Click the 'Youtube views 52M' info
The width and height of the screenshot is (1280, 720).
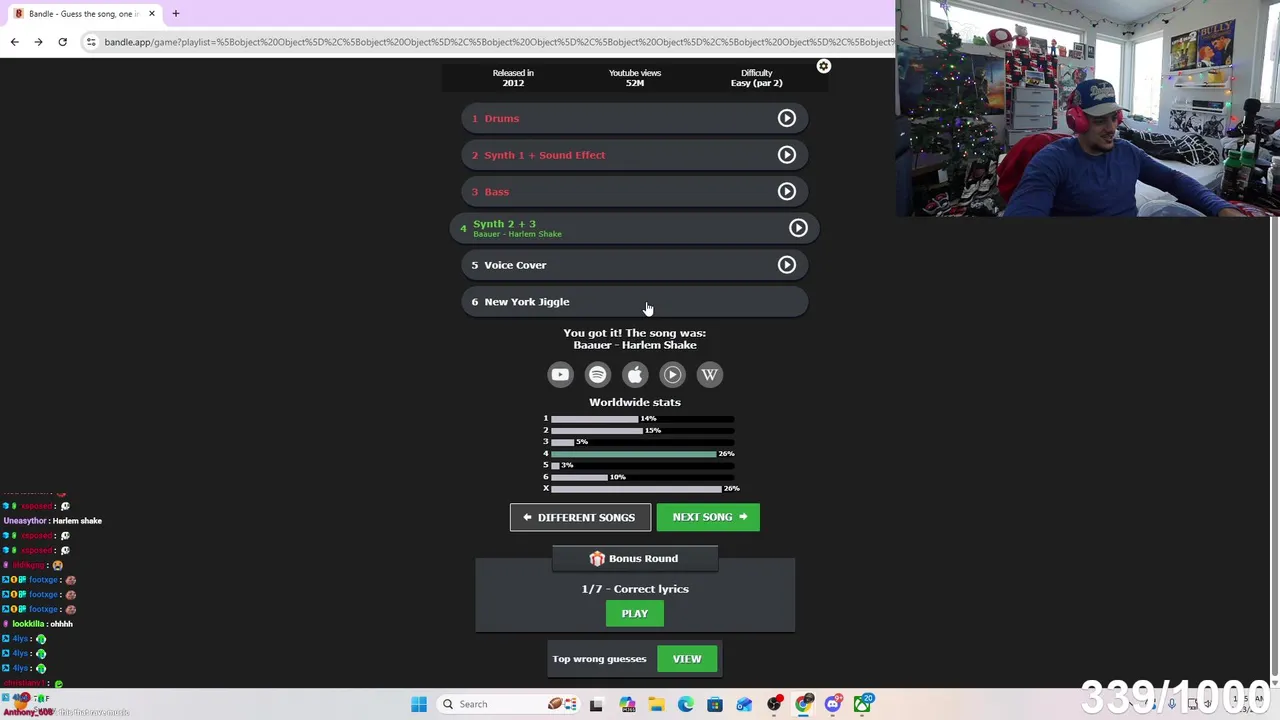point(635,78)
